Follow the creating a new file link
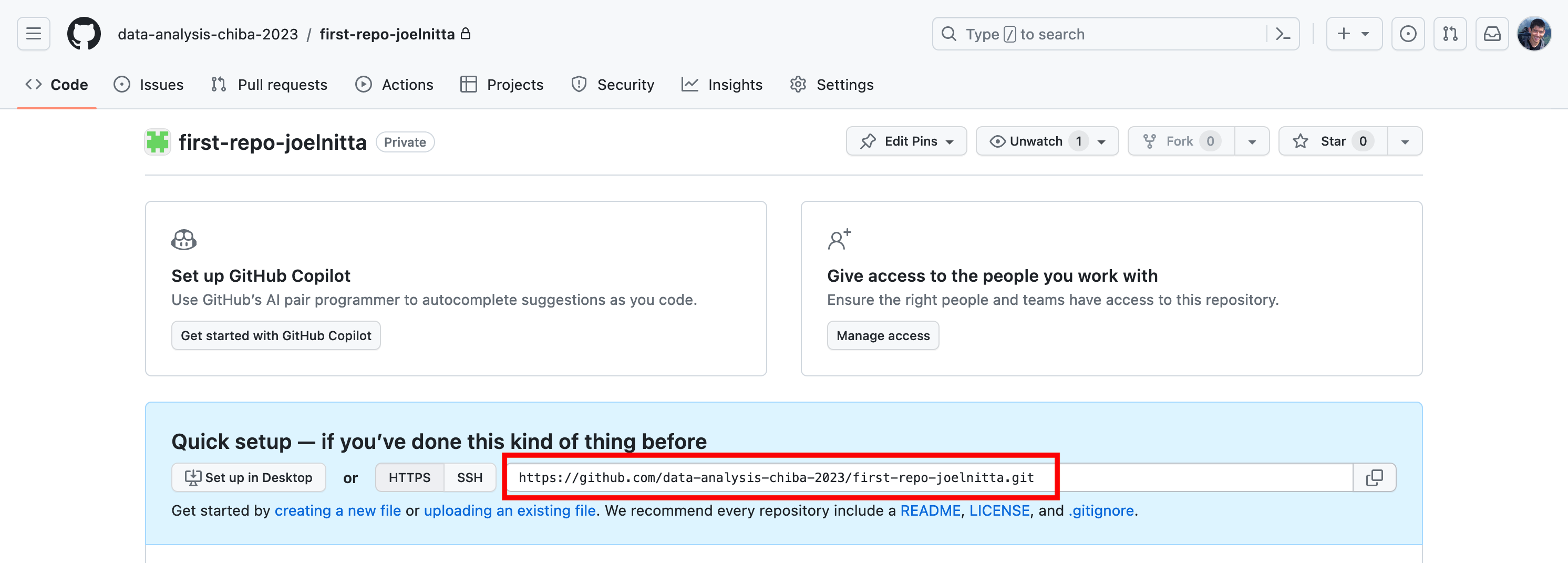 [x=337, y=510]
